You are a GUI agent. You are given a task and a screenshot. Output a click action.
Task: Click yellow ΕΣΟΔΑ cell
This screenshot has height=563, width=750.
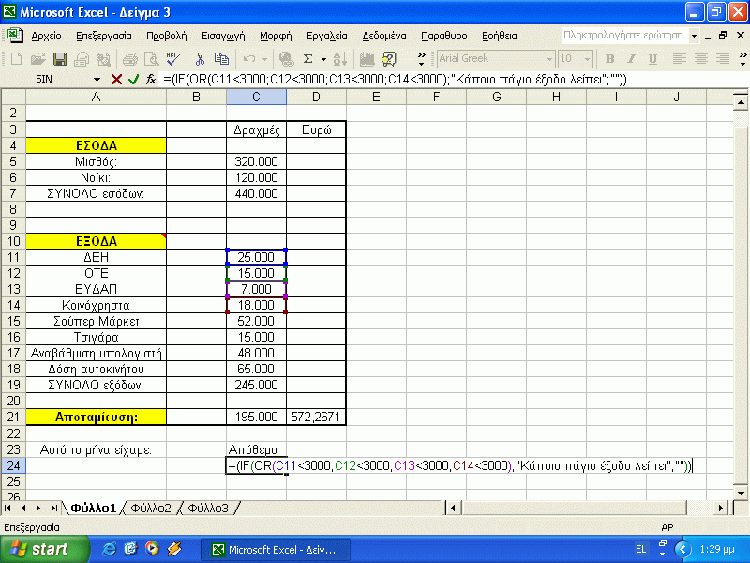coord(96,145)
